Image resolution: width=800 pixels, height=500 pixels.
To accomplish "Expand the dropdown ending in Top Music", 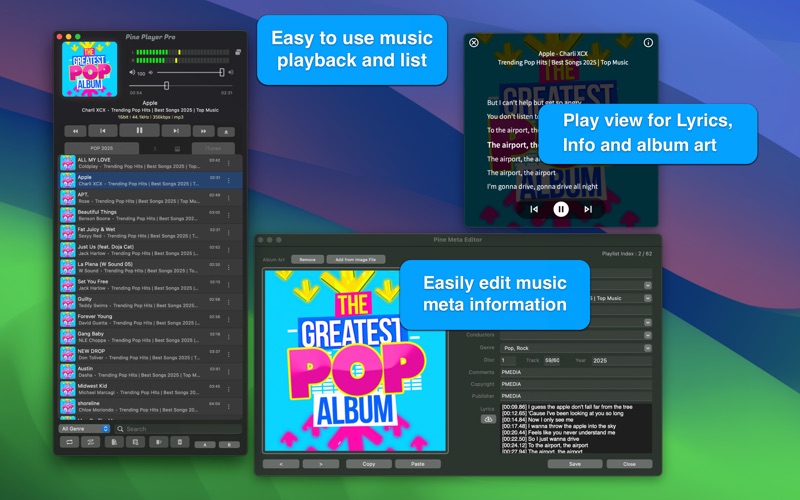I will click(x=647, y=298).
